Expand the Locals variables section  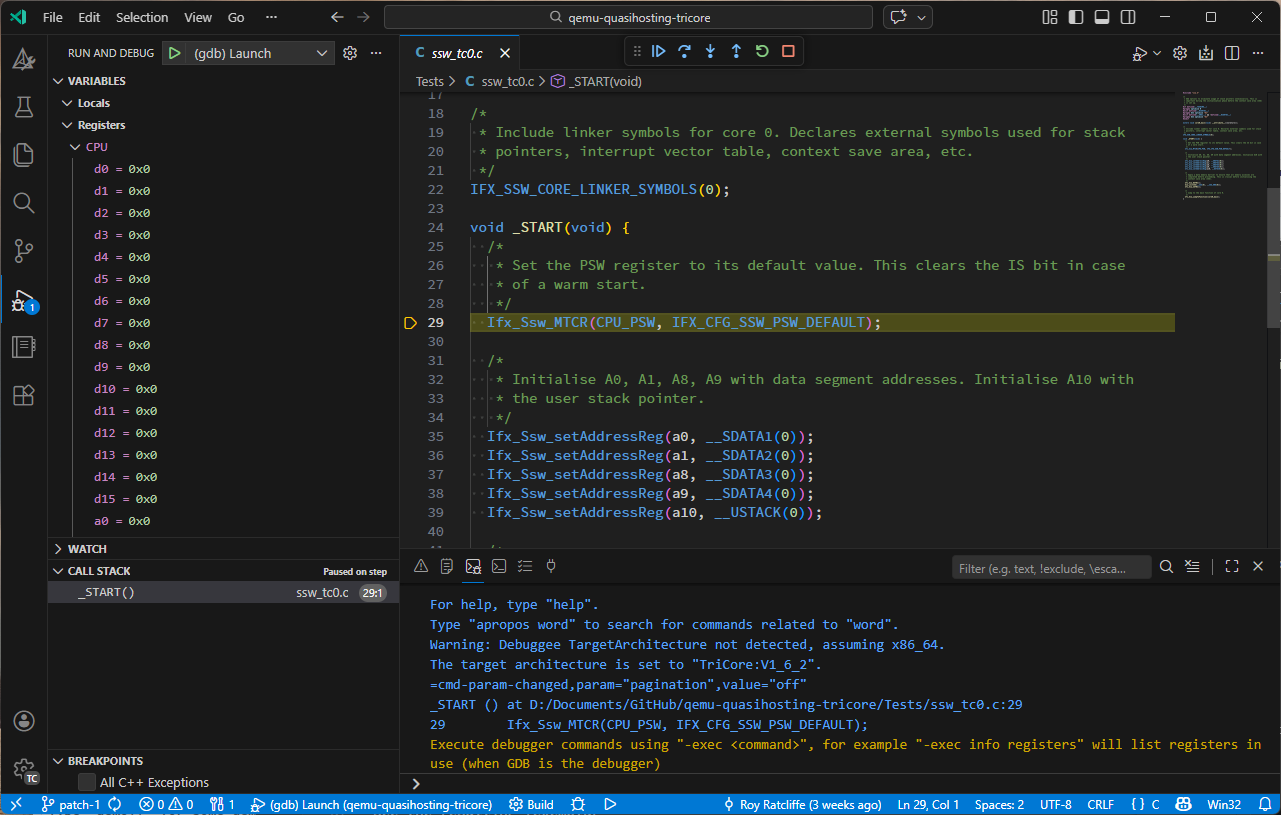tap(94, 103)
